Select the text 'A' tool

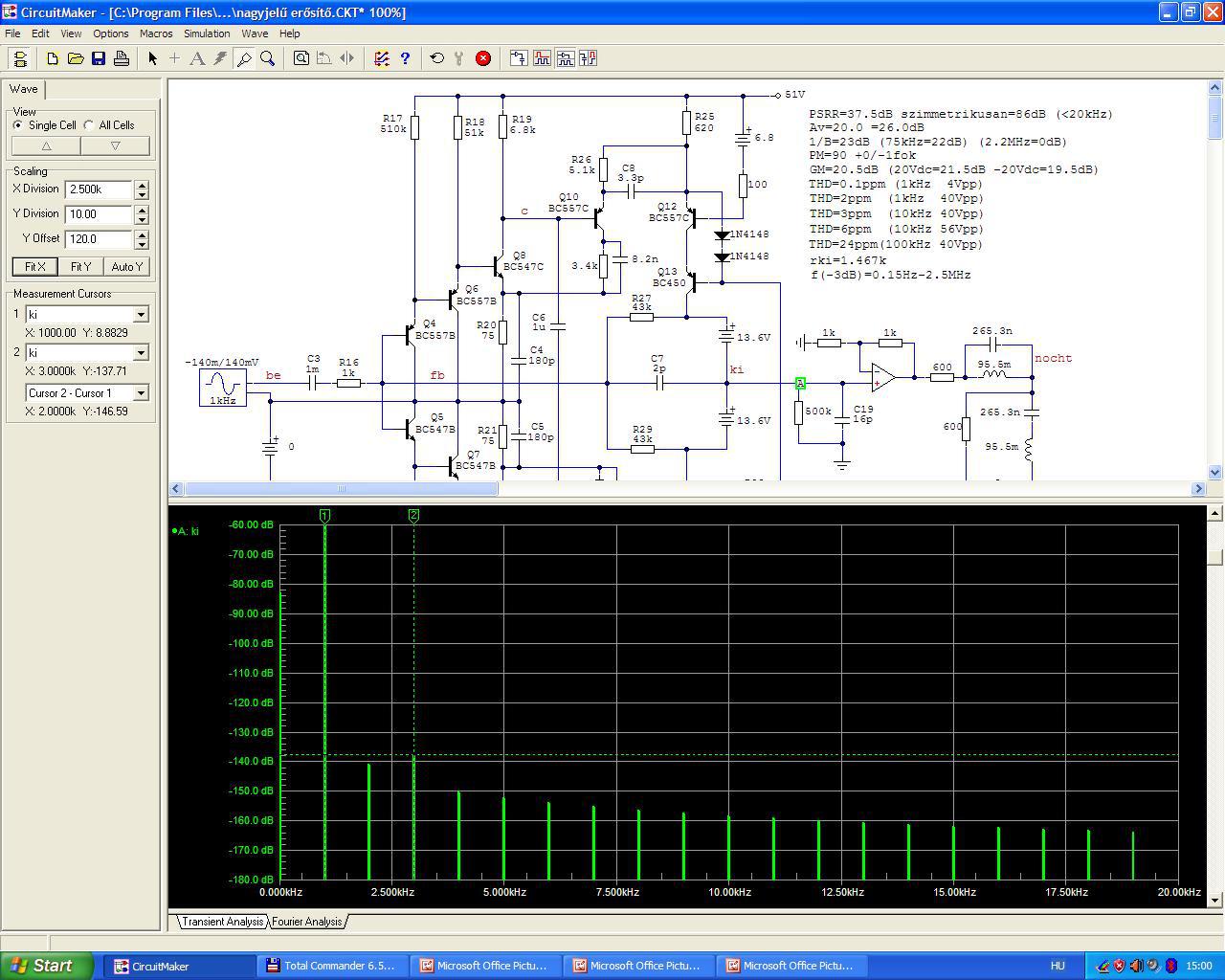pos(197,58)
